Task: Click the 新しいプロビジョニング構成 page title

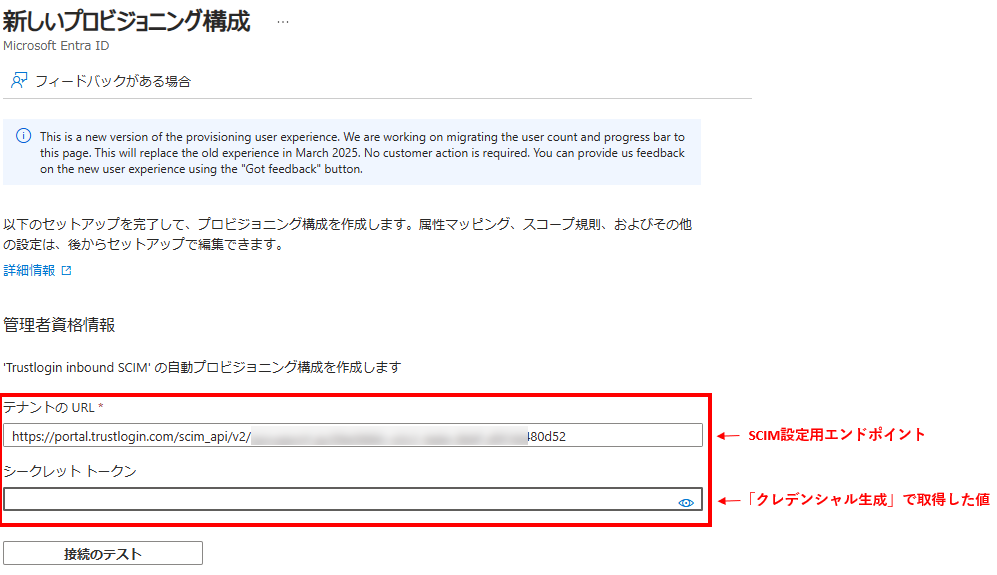Action: (127, 21)
